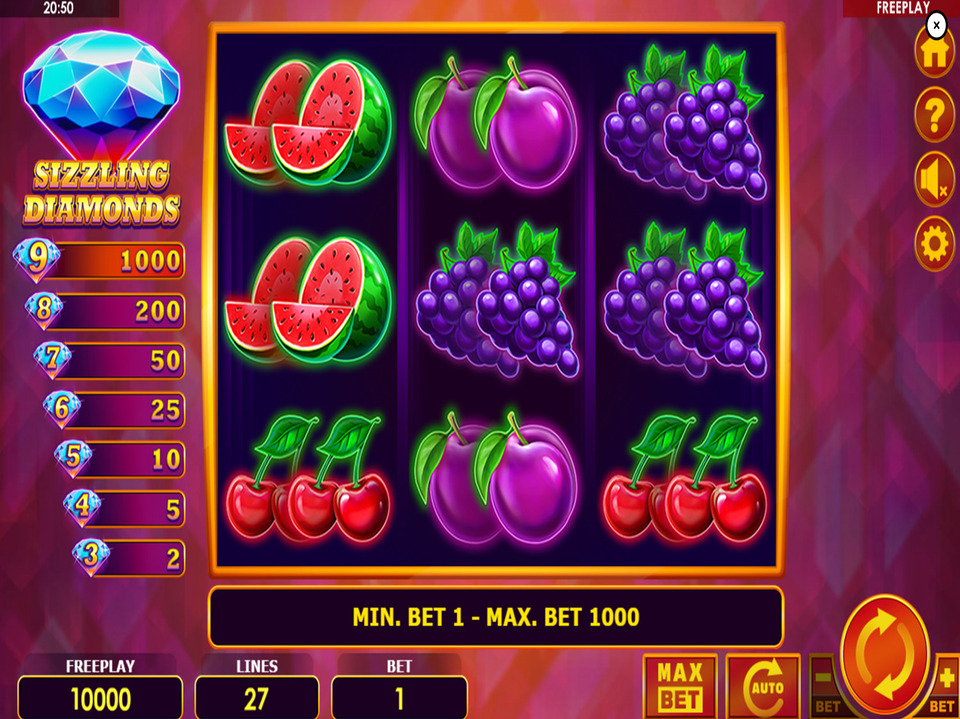Screen dimensions: 960x719
Task: Click the top-left watermelon symbol
Action: click(307, 121)
